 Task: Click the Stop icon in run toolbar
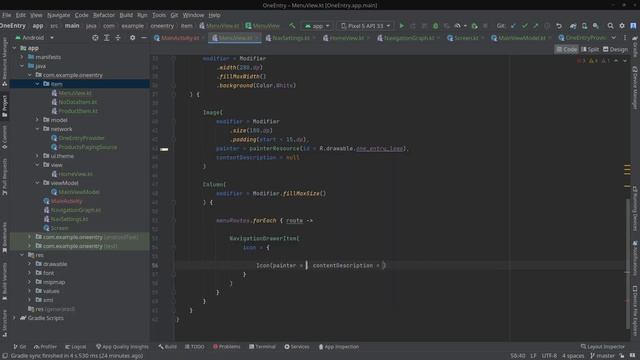click(485, 26)
